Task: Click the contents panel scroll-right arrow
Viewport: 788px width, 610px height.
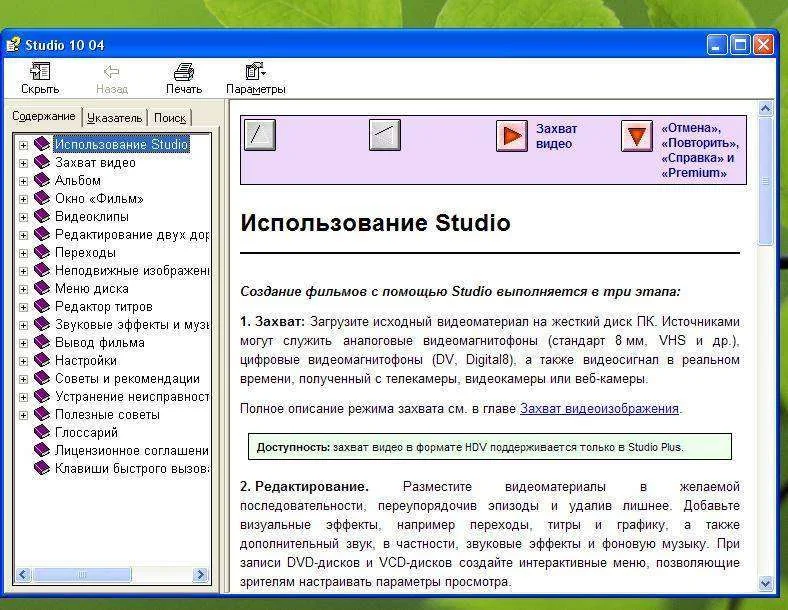Action: click(x=200, y=574)
